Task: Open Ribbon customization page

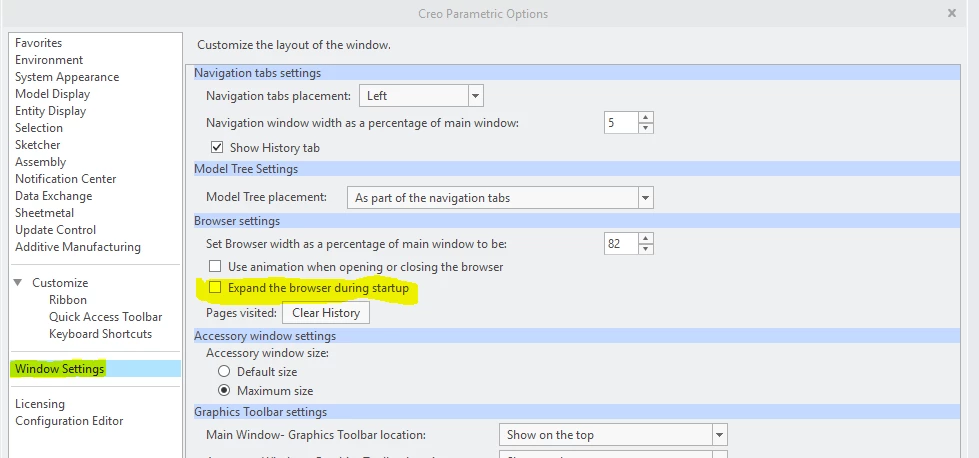Action: coord(68,300)
